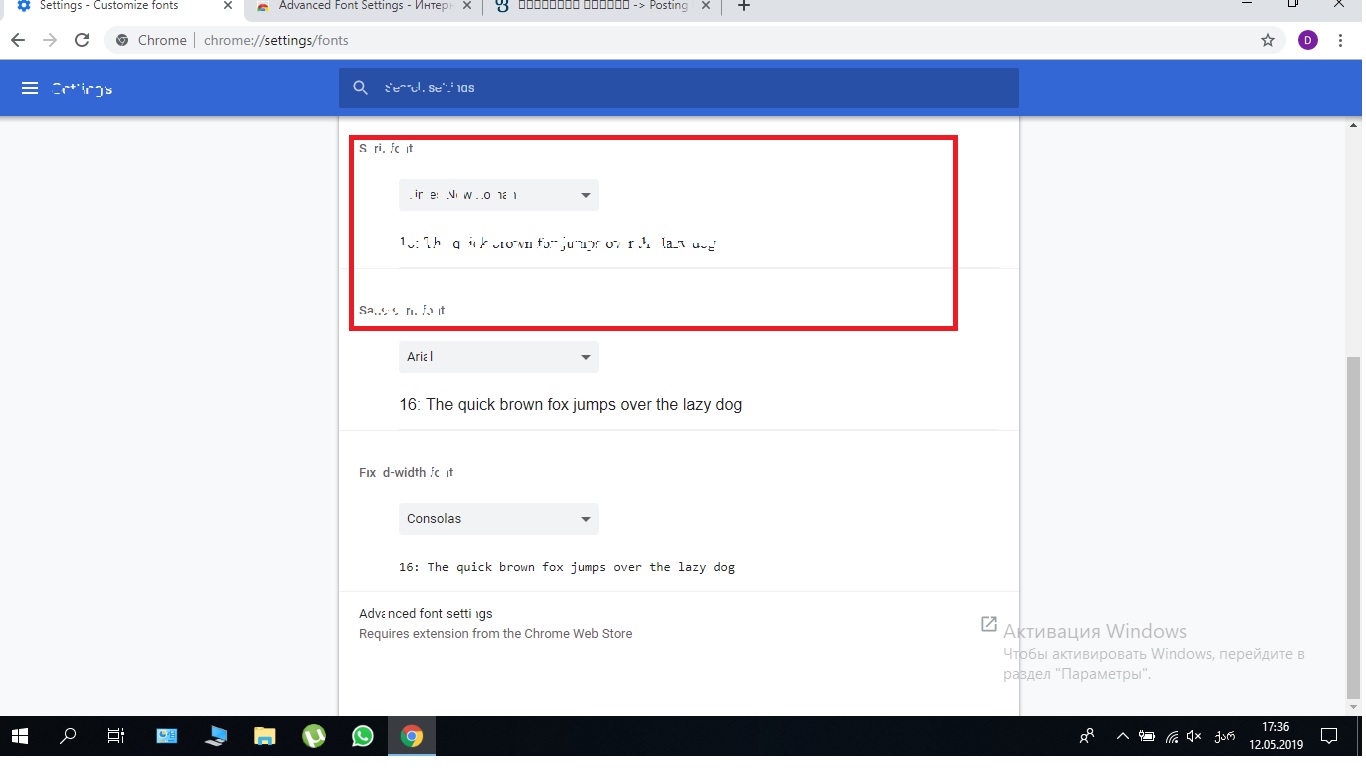Open File Explorer from the taskbar

coord(264,737)
